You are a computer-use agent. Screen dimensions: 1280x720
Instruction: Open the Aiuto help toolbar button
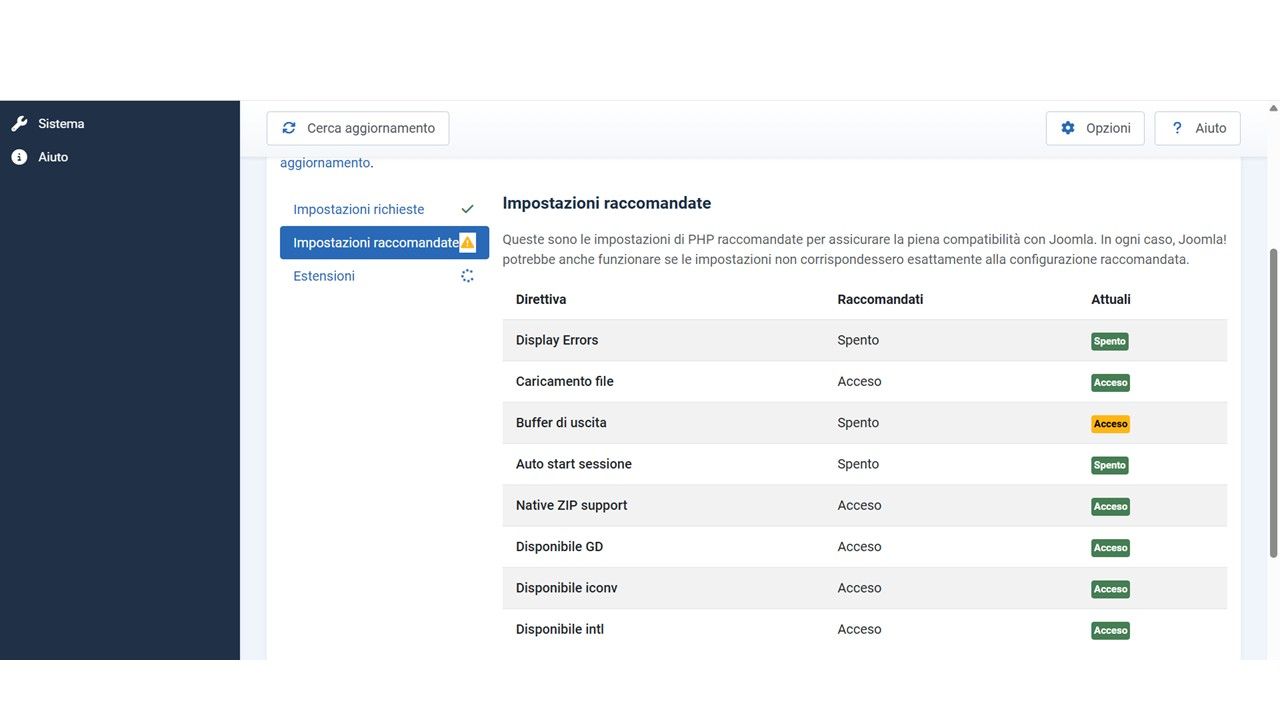(1197, 128)
